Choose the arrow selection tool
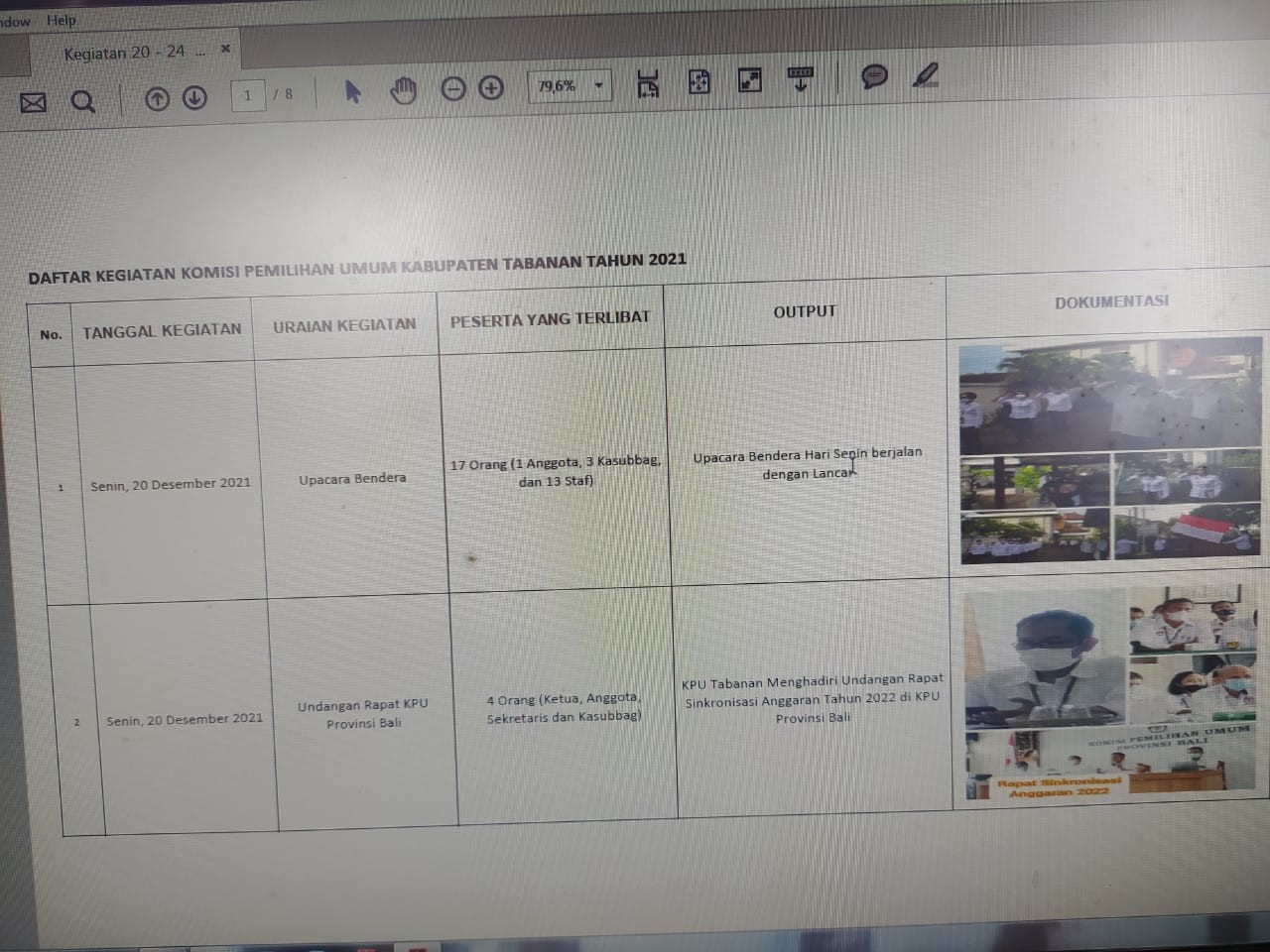 click(352, 92)
